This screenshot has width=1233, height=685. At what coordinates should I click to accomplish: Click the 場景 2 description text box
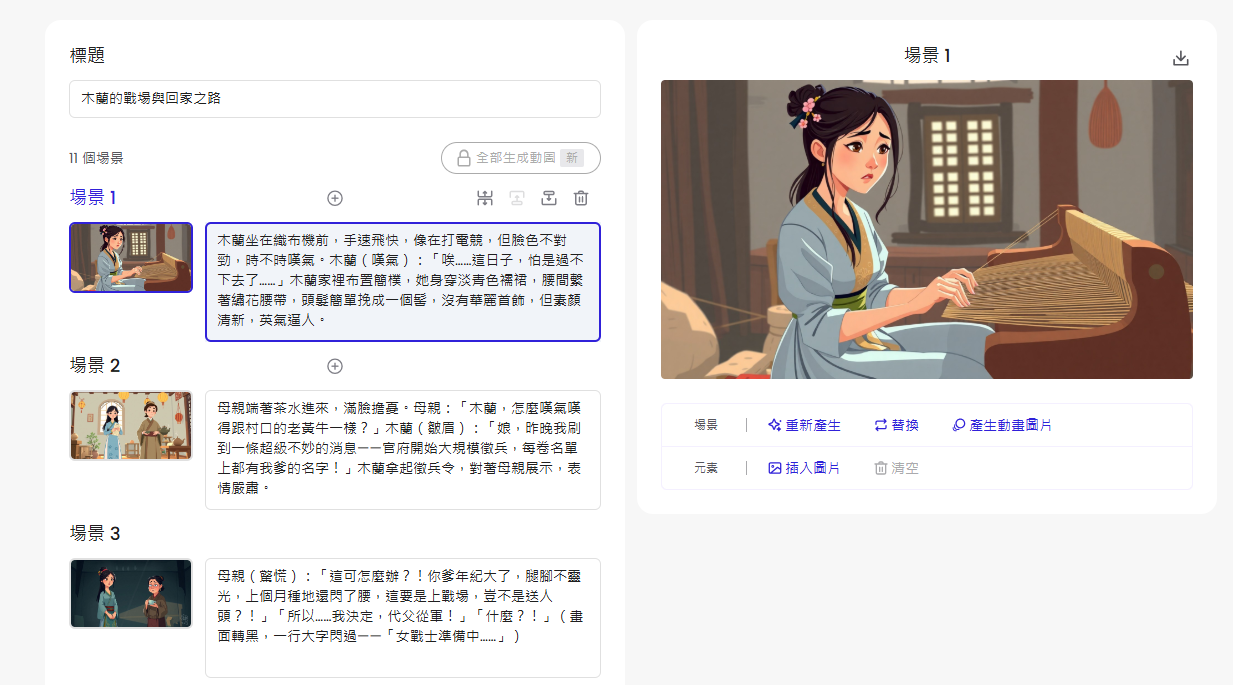point(403,450)
